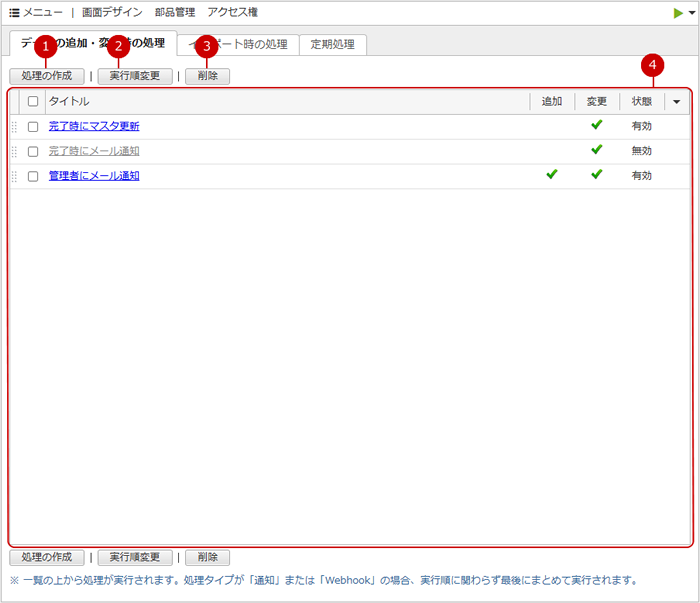Toggle the select-all checkbox in header
700x603 pixels.
tap(33, 102)
